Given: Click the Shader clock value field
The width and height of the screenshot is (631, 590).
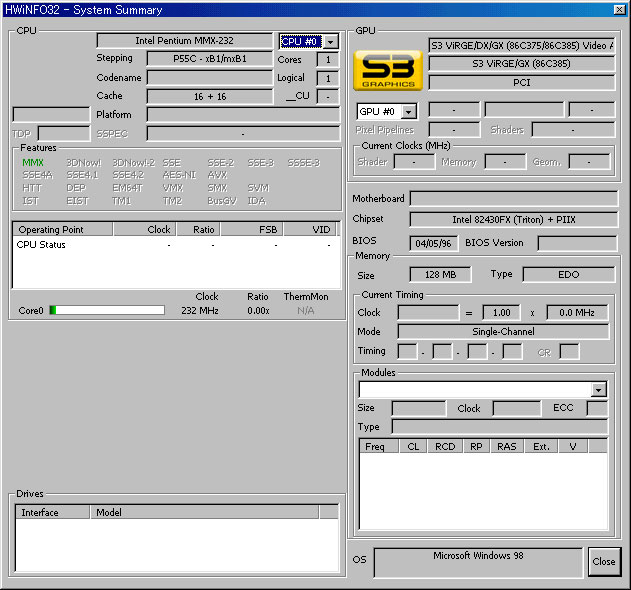Looking at the screenshot, I should pyautogui.click(x=414, y=162).
